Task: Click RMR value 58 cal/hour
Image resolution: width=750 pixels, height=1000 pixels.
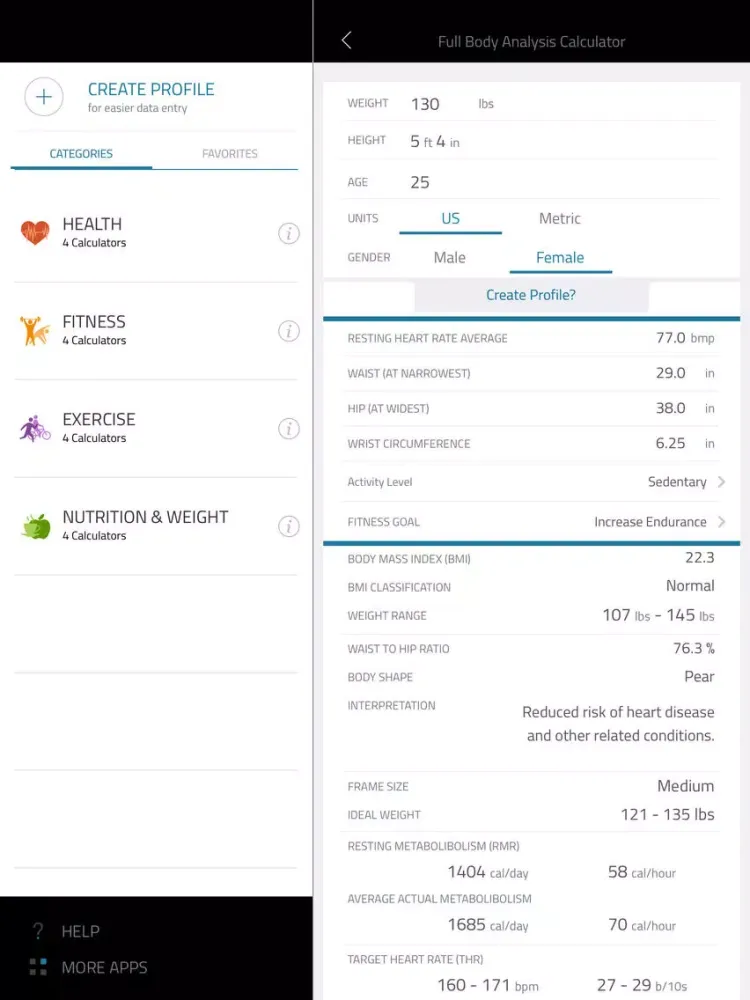Action: tap(642, 872)
